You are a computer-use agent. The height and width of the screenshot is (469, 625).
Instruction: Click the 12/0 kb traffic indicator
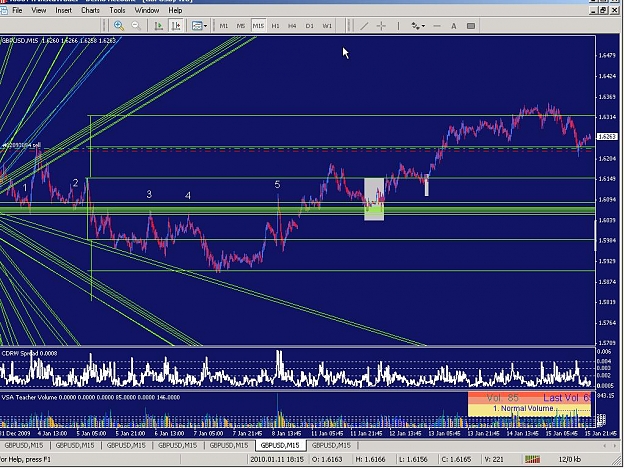(x=570, y=459)
